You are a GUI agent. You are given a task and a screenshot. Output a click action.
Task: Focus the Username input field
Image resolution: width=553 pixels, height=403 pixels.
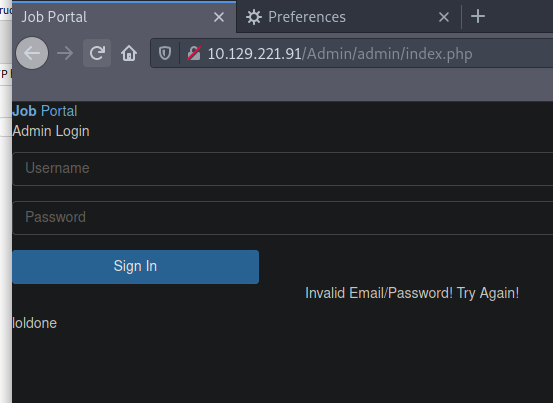pyautogui.click(x=283, y=169)
